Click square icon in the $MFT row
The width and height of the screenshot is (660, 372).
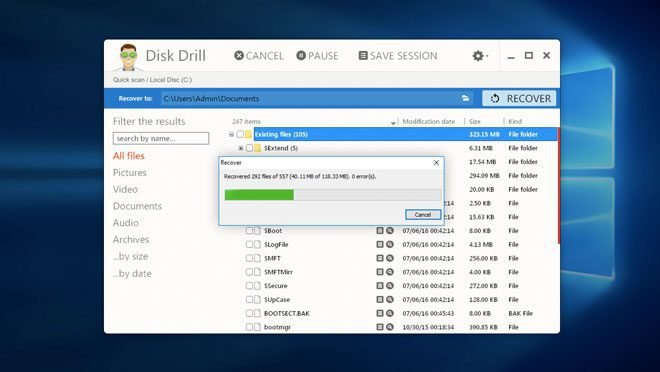(380, 258)
